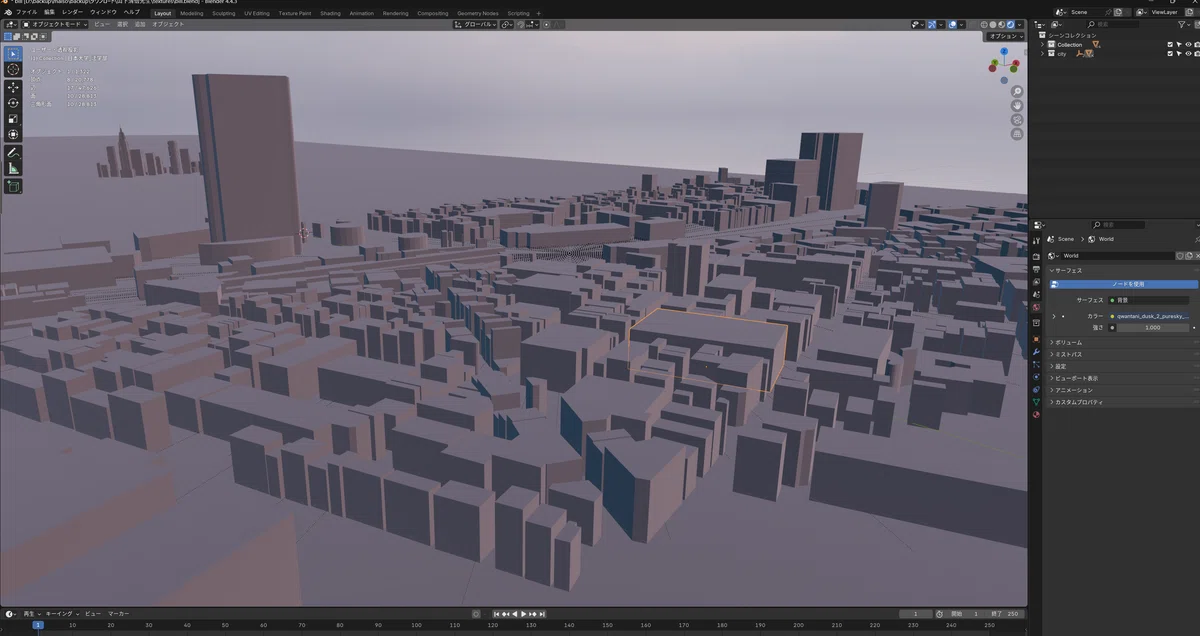Click the pan hand icon in the viewport
This screenshot has height=636, width=1200.
[x=1017, y=105]
